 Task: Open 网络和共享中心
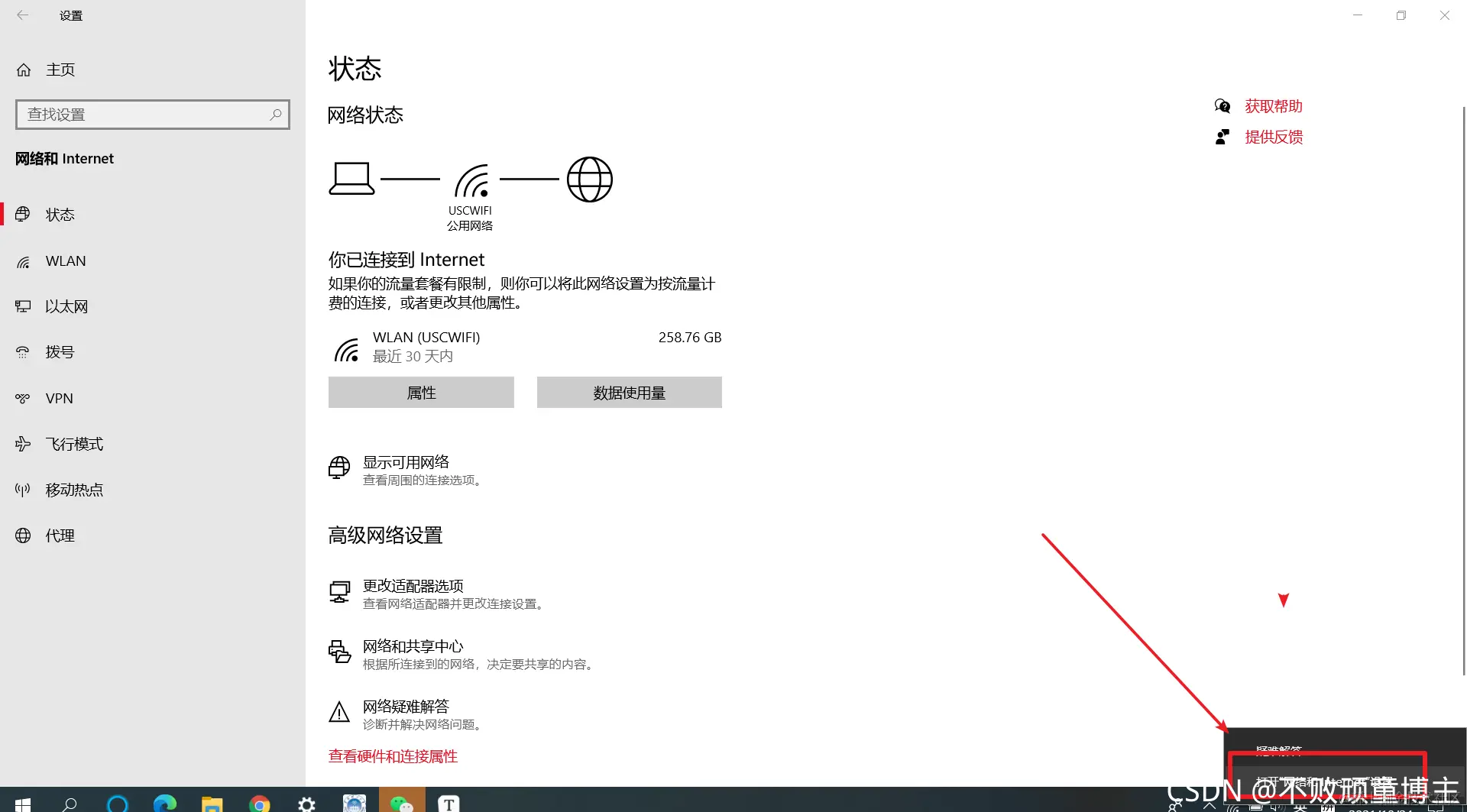pos(413,645)
